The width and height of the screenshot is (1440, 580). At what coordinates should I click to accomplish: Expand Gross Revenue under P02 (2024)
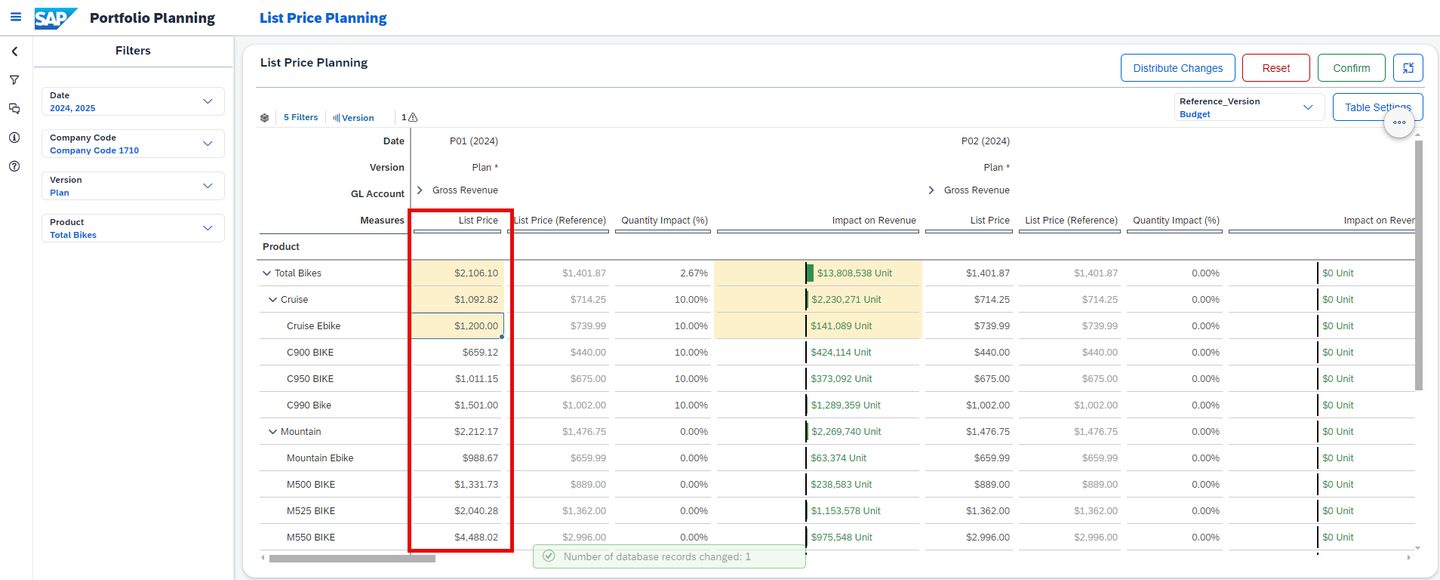point(932,190)
